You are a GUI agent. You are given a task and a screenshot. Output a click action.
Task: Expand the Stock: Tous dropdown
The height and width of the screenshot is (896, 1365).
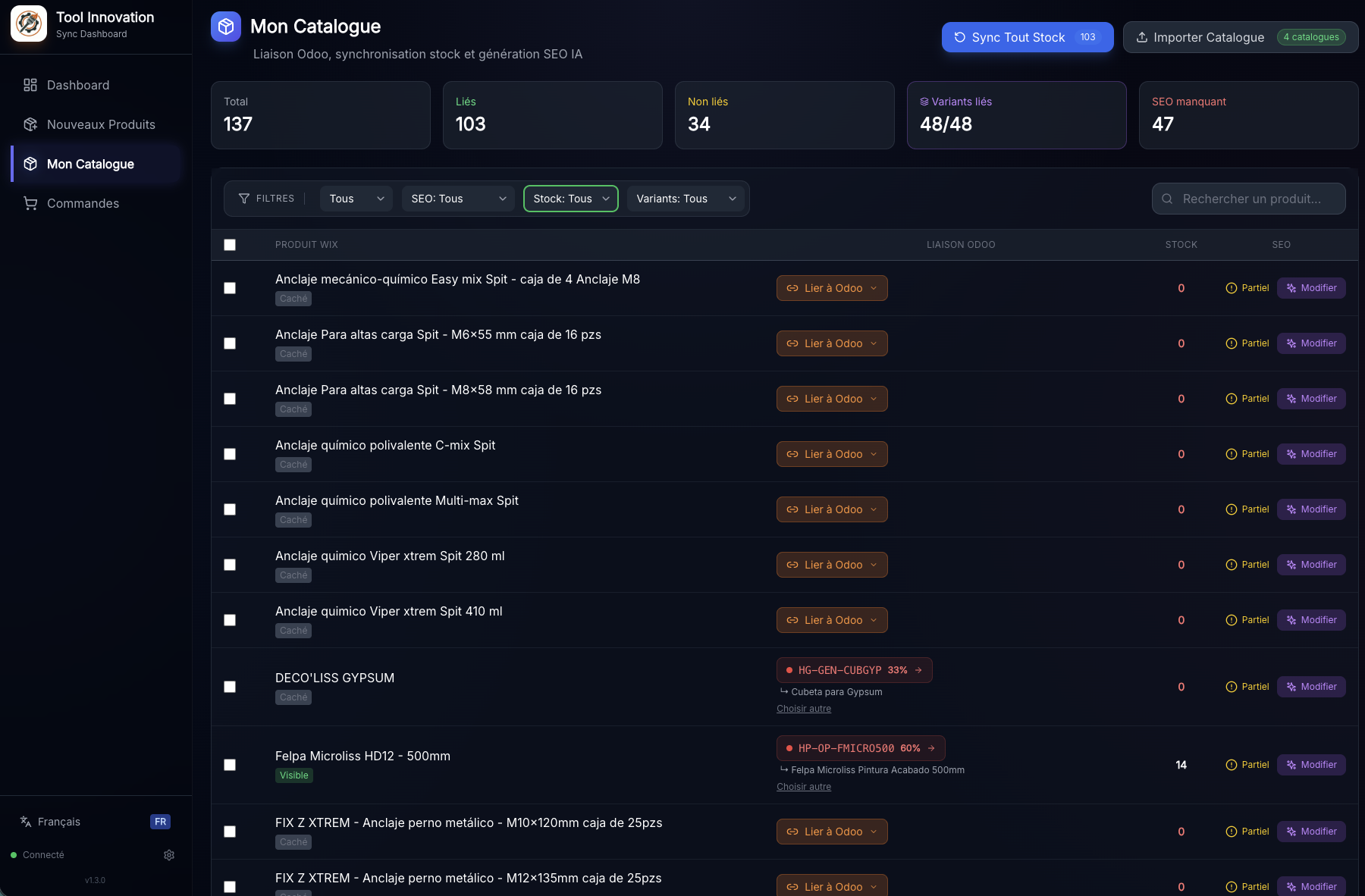coord(570,199)
